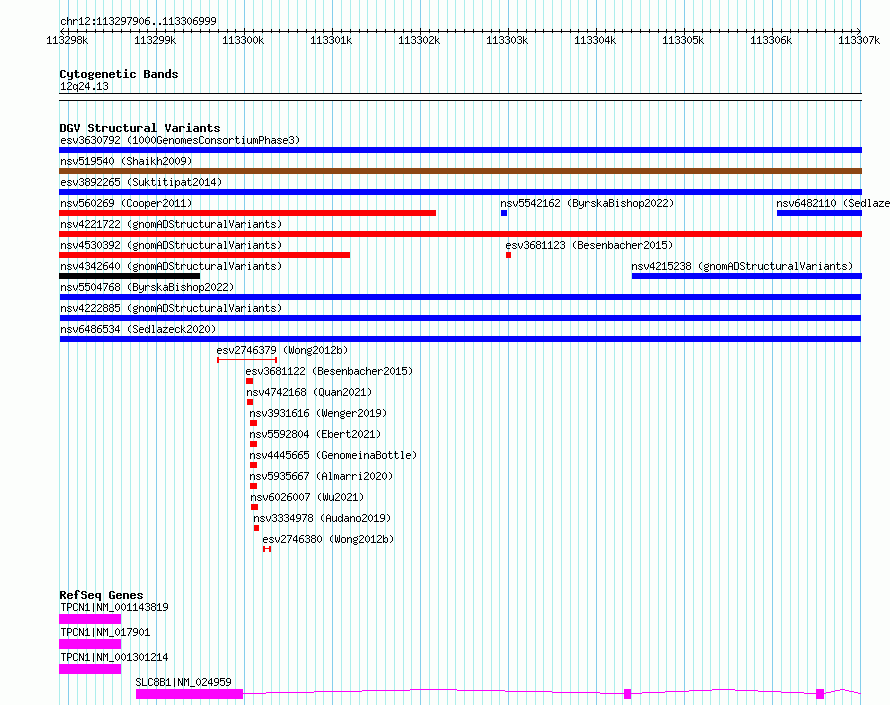The height and width of the screenshot is (705, 890).
Task: Open nsv5504768 ByrskaBishop2022 label
Action: point(147,287)
